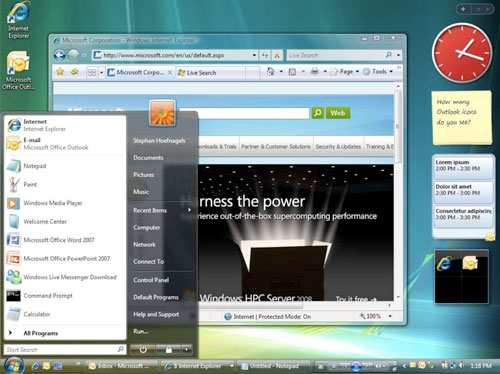Image resolution: width=500 pixels, height=374 pixels.
Task: Click the IE Back navigation button
Action: (x=60, y=55)
